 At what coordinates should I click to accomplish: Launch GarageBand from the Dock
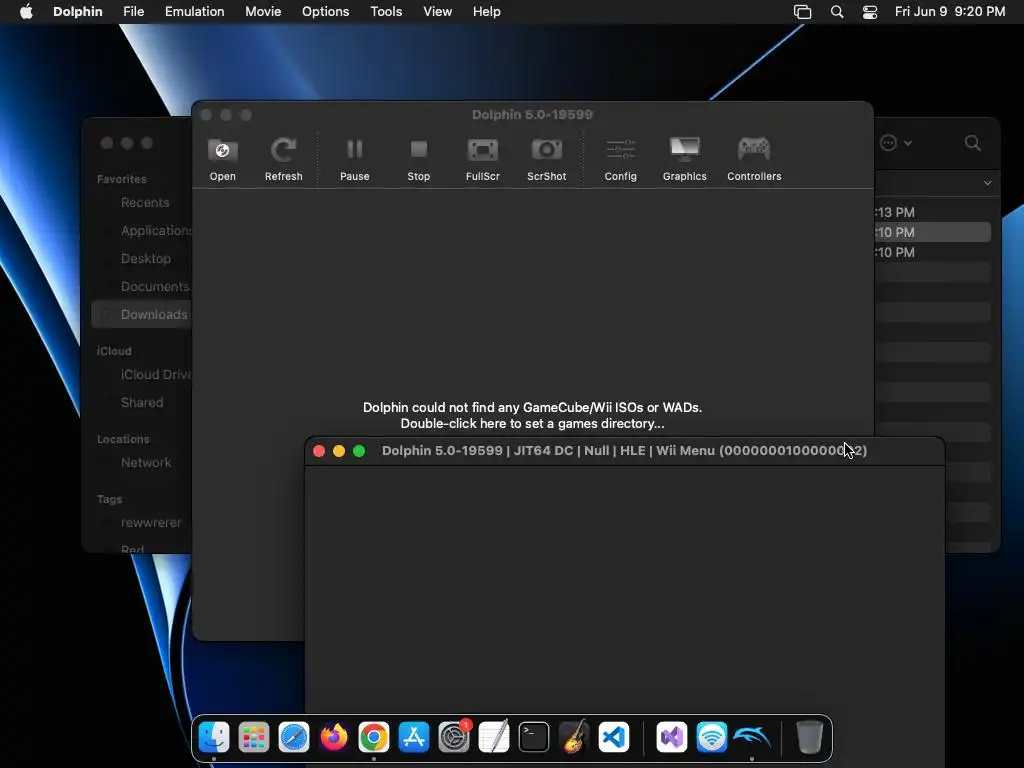pyautogui.click(x=574, y=737)
